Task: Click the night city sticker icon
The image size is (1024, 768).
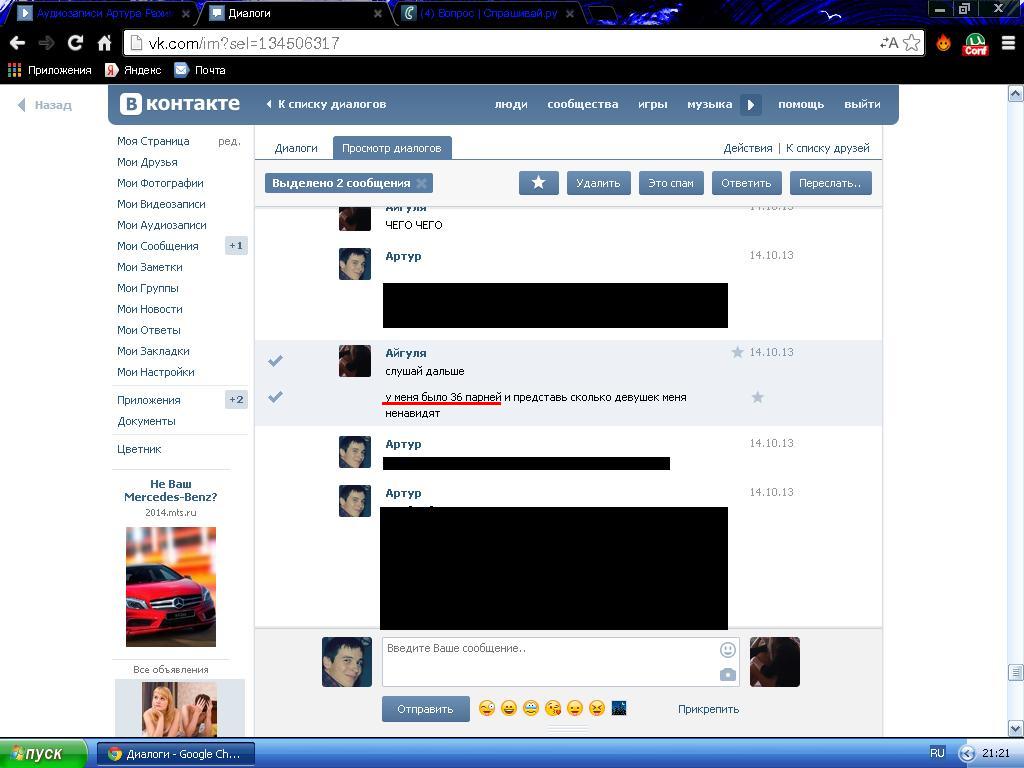Action: pyautogui.click(x=619, y=708)
